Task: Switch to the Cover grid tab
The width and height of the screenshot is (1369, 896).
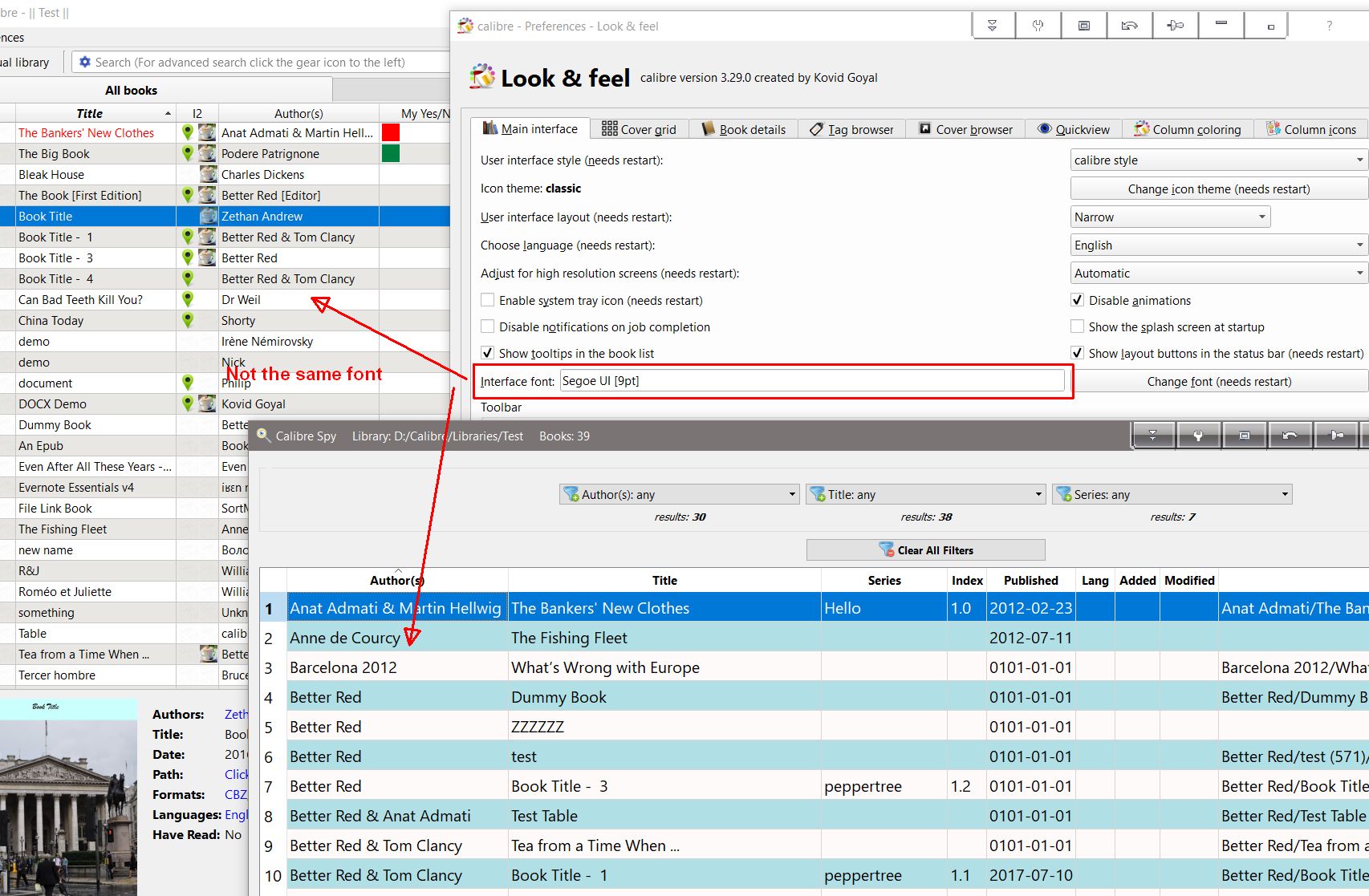Action: pos(639,129)
